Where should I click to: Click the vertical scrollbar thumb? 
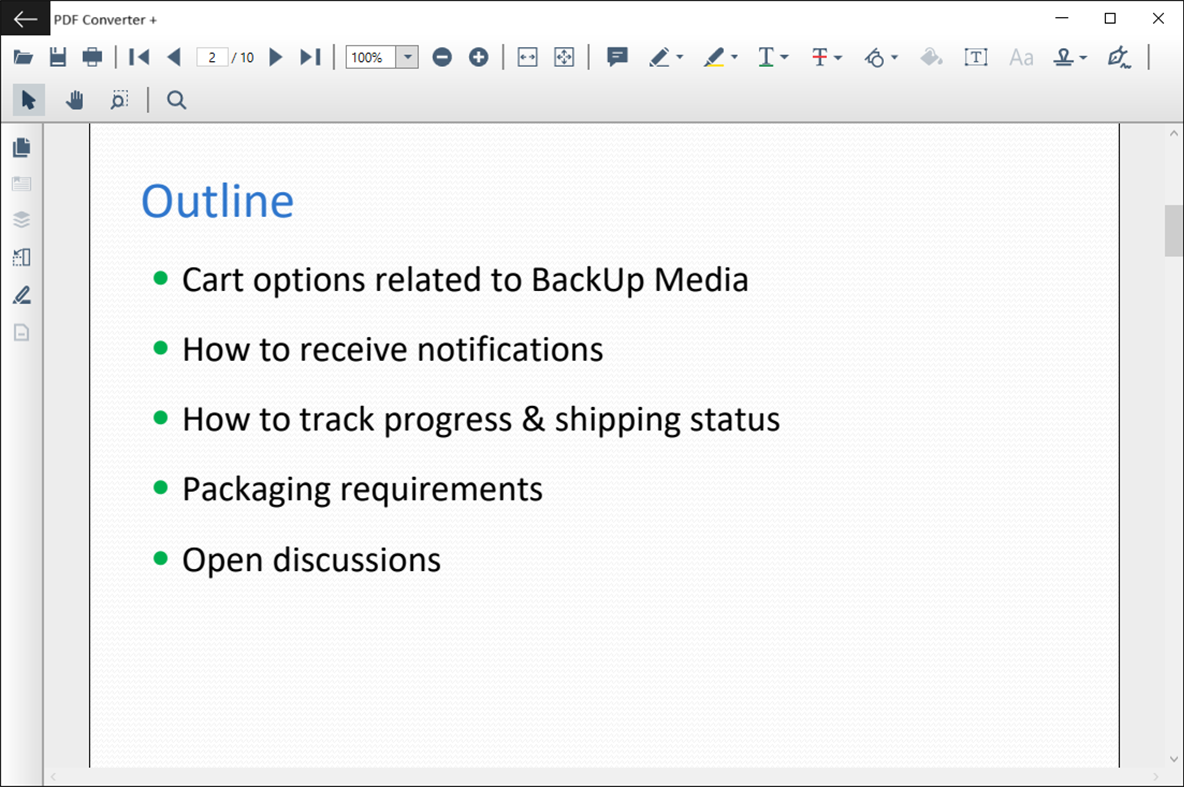[x=1173, y=230]
